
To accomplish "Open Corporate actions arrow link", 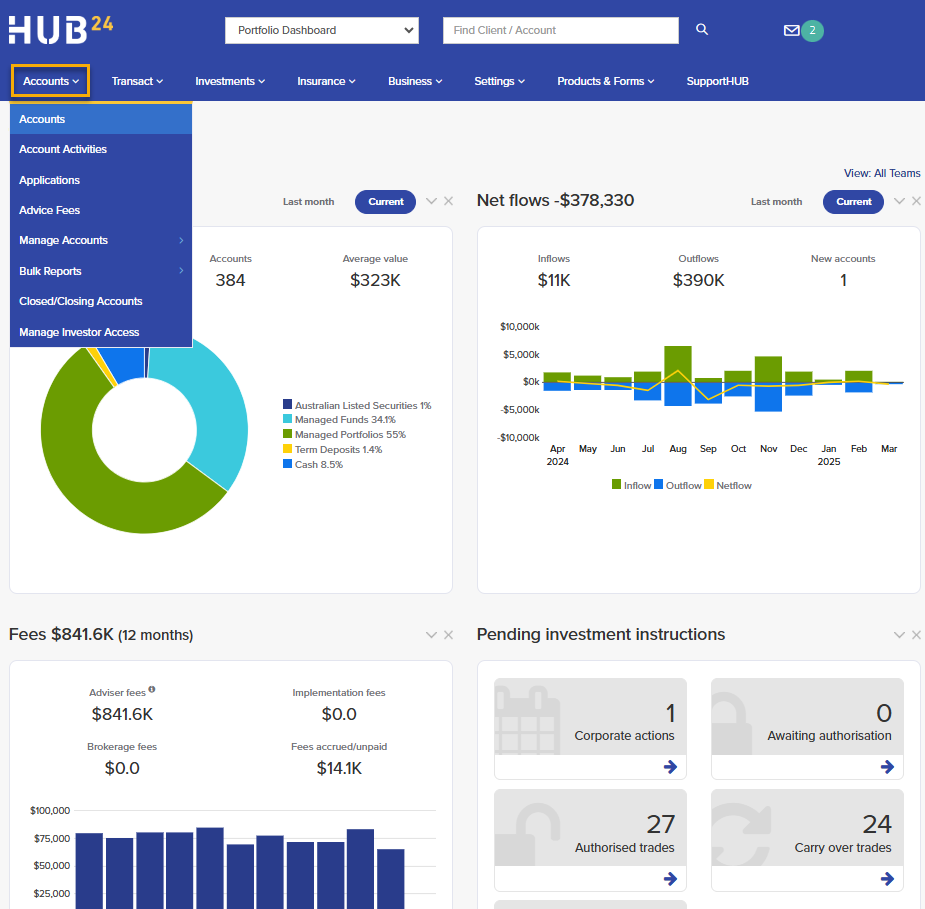I will click(670, 767).
